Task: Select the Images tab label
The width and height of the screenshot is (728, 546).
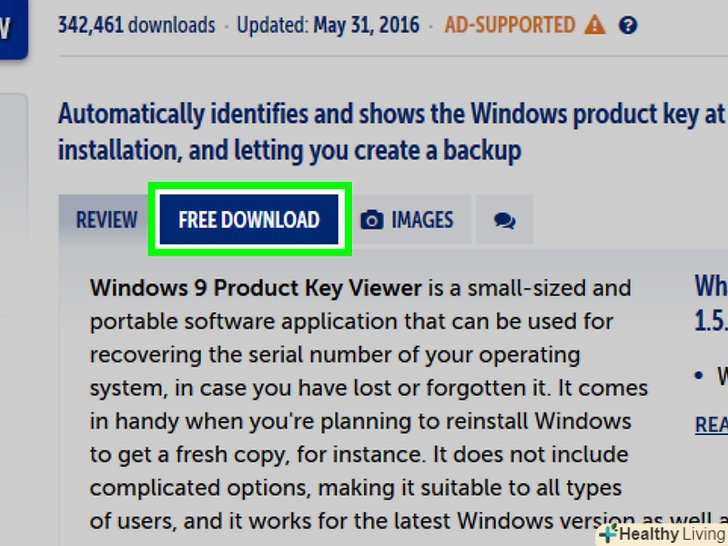Action: click(x=422, y=220)
